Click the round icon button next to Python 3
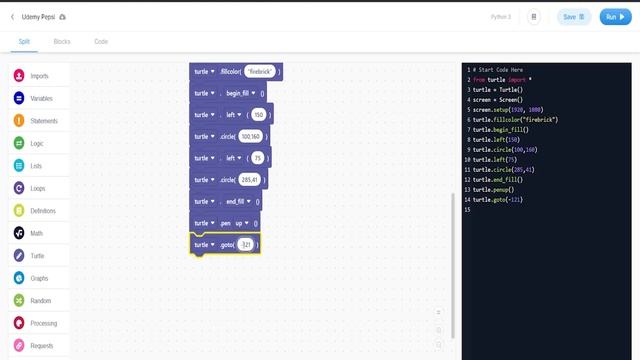Image resolution: width=640 pixels, height=360 pixels. (x=533, y=17)
